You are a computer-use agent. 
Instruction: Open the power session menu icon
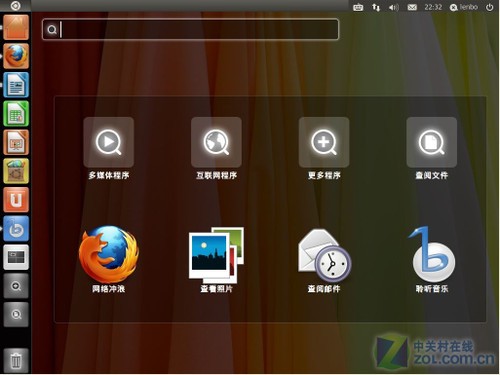489,7
